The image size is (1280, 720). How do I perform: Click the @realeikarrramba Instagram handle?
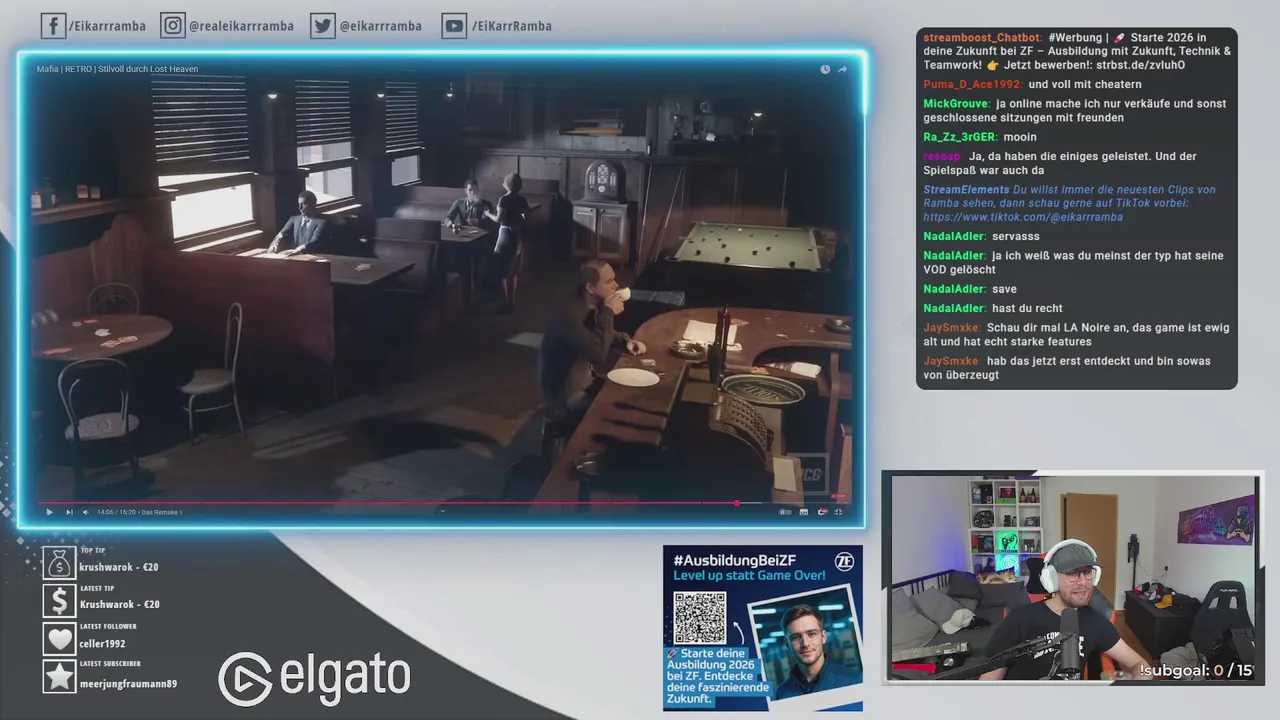point(242,26)
